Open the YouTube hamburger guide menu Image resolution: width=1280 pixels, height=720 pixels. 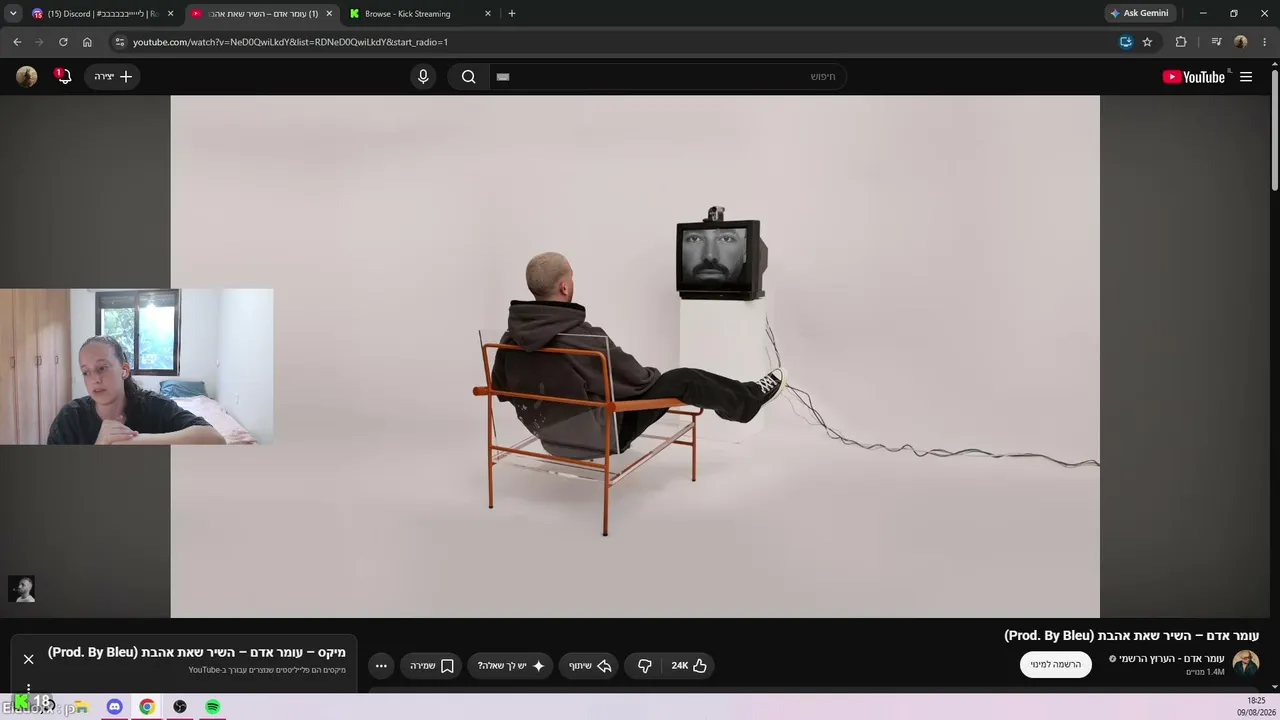tap(1246, 77)
